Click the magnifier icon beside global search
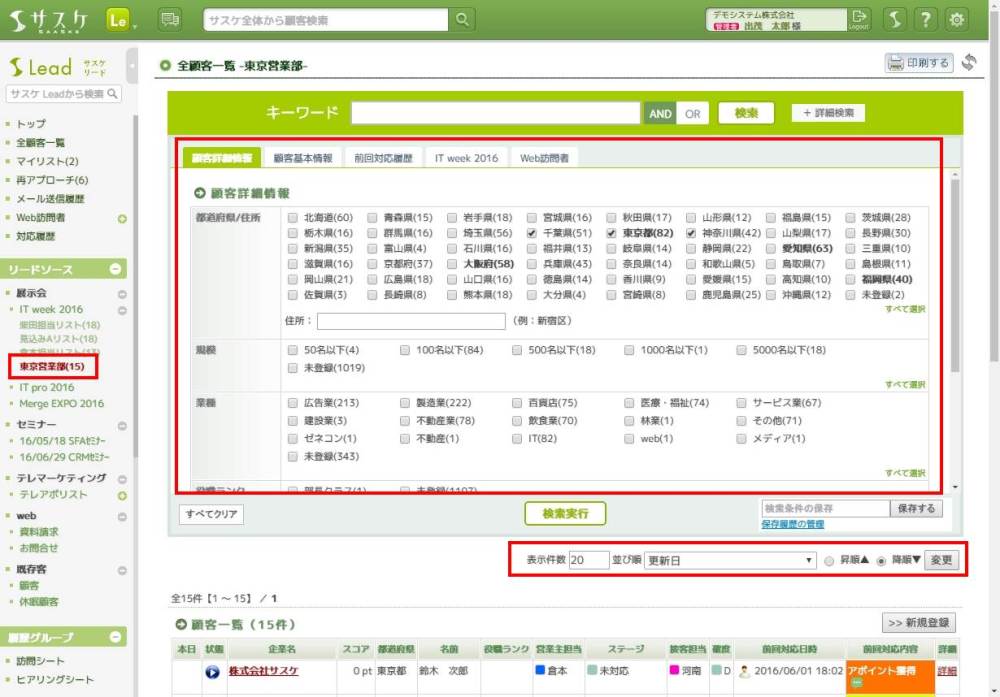The height and width of the screenshot is (697, 1000). click(461, 20)
